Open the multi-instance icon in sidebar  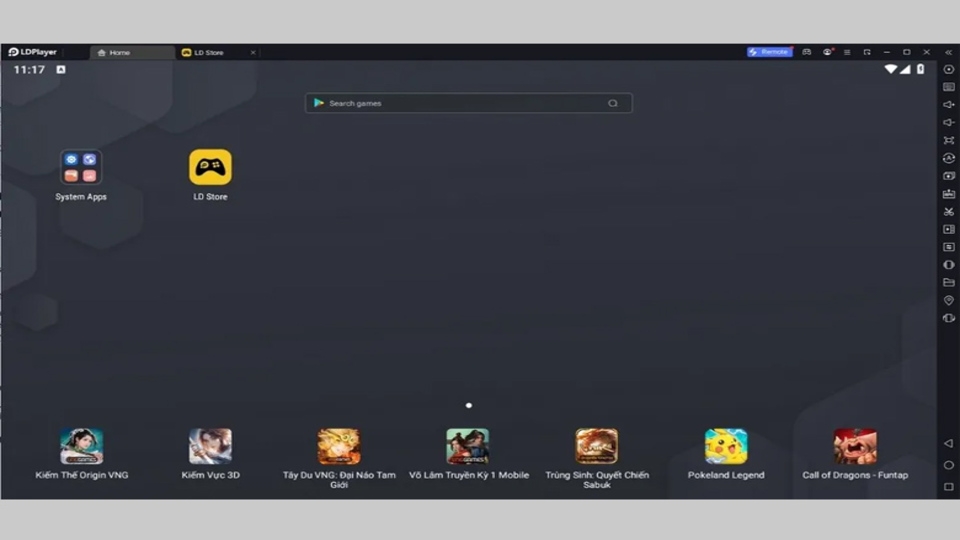[948, 176]
